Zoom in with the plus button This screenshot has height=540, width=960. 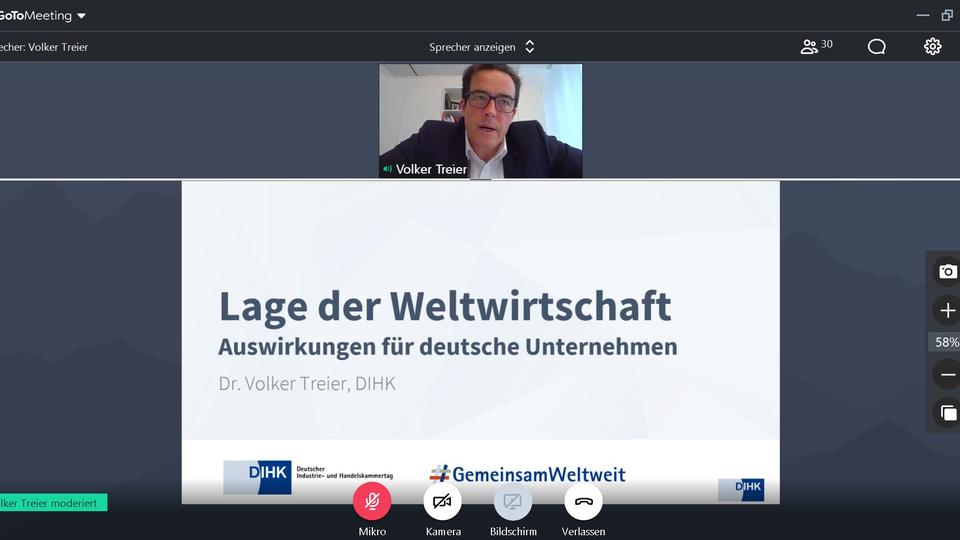[x=947, y=310]
